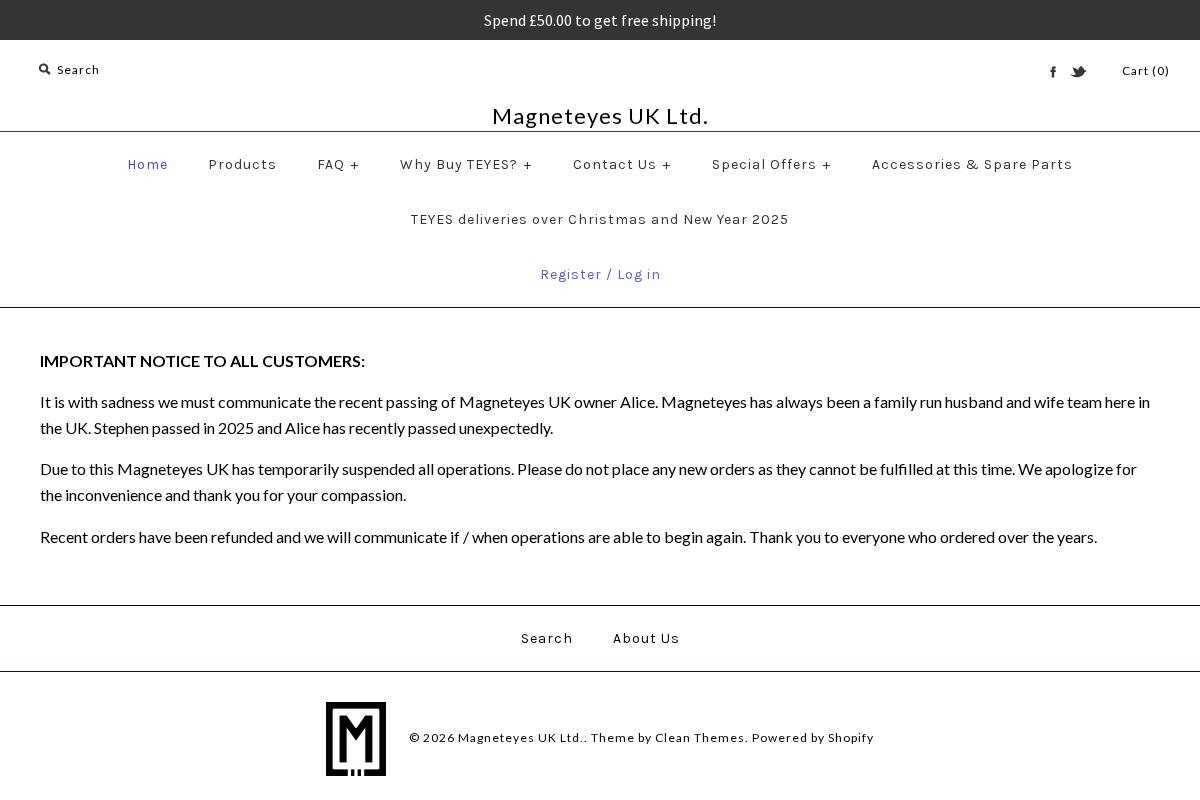
Task: Open the Clean Themes link
Action: coord(699,738)
